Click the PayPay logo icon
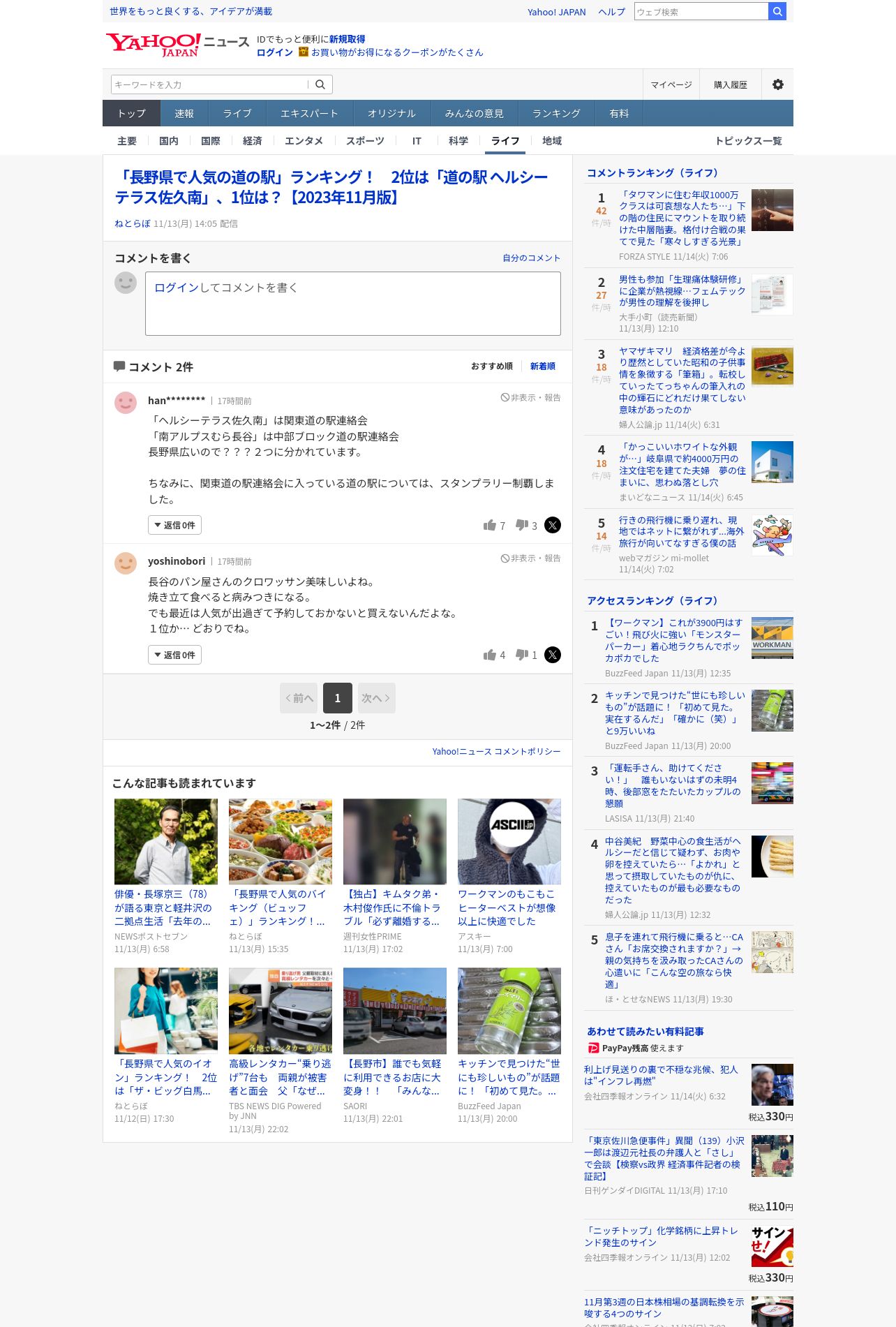 [593, 1048]
